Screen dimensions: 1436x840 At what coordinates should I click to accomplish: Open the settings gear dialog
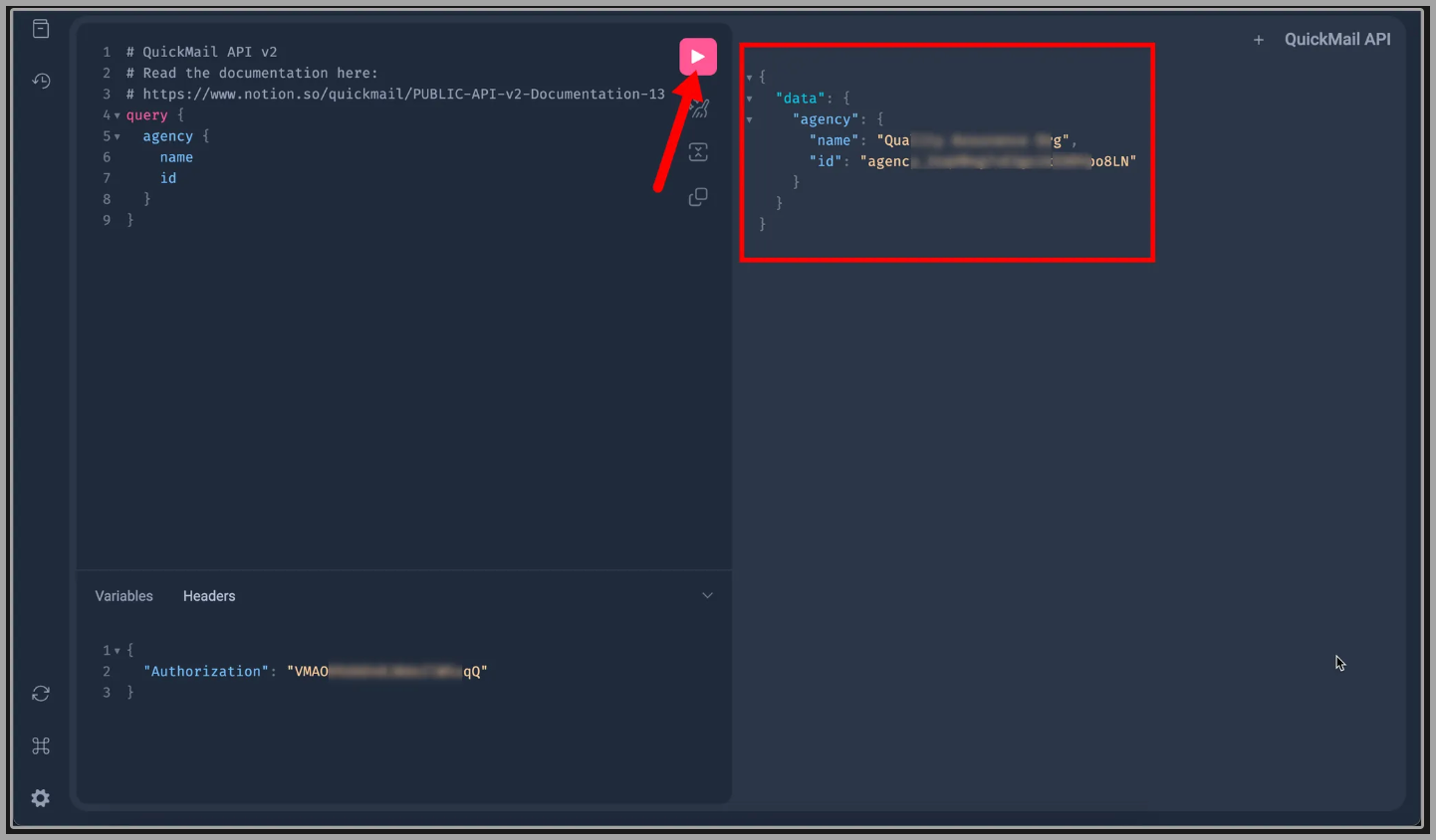41,798
